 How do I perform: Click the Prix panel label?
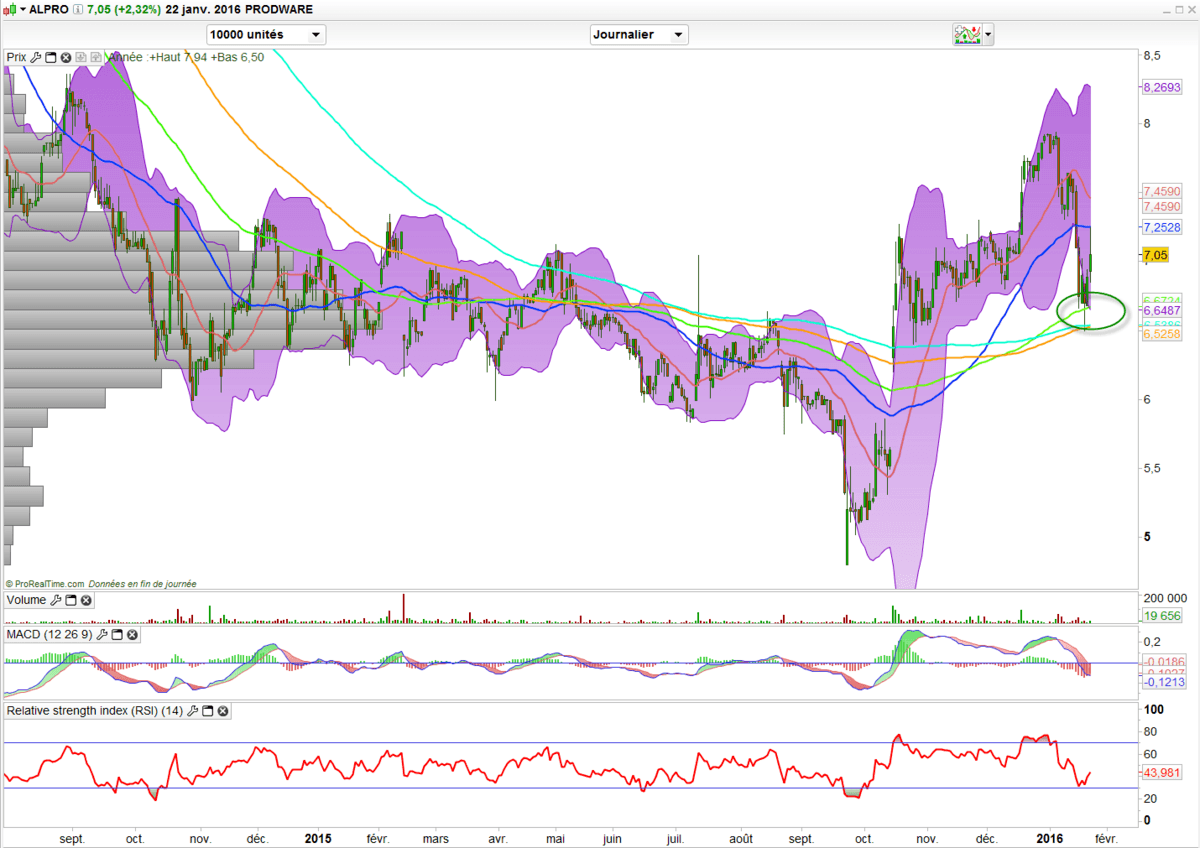tap(16, 58)
